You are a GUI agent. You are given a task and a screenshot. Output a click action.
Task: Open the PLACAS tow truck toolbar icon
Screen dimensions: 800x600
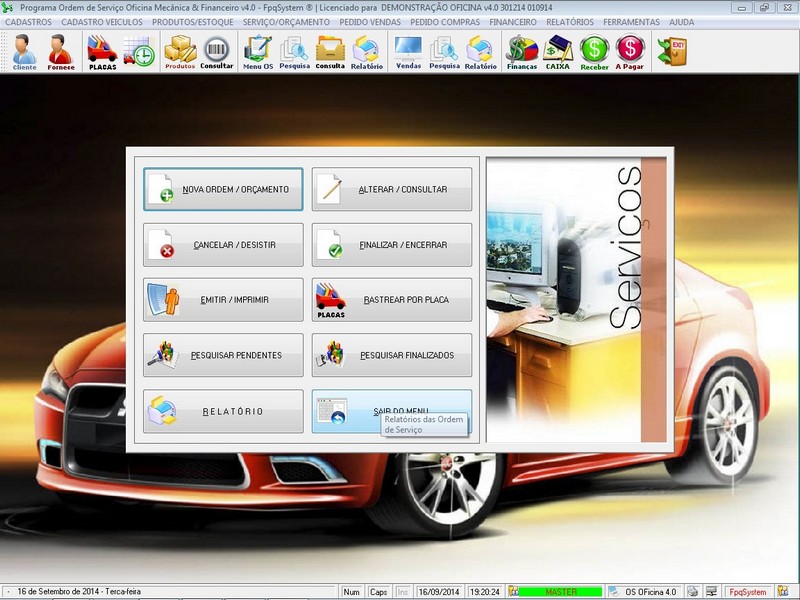[102, 51]
